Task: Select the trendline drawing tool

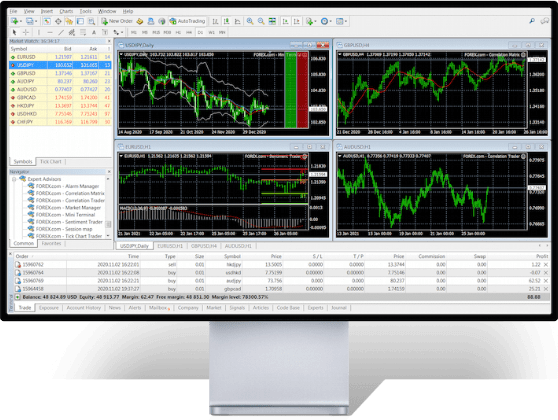Action: pos(61,32)
